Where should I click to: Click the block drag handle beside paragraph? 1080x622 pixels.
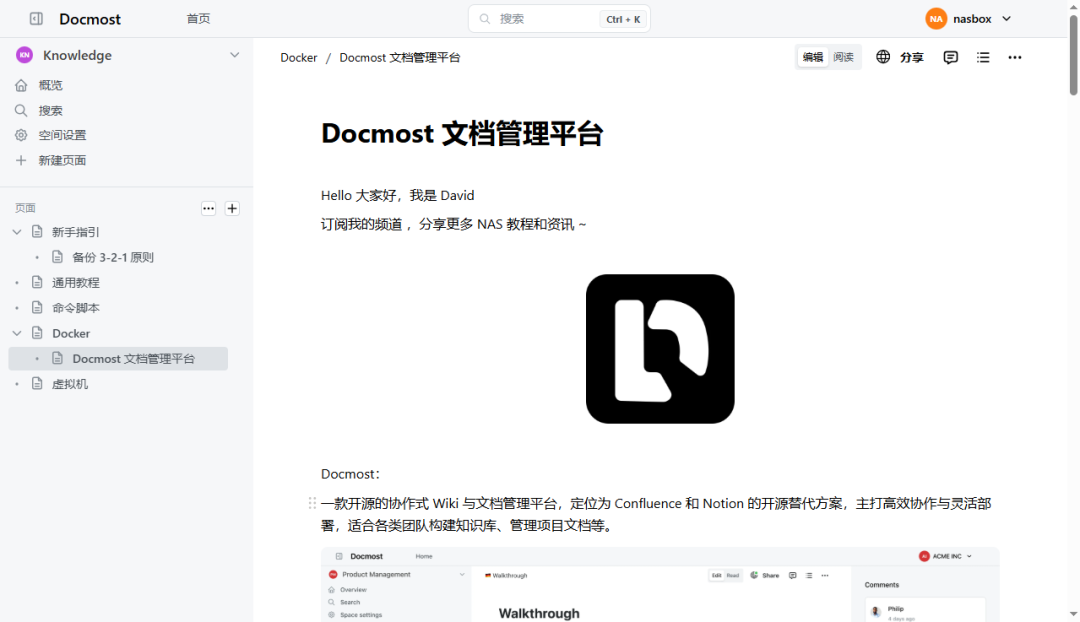click(312, 504)
